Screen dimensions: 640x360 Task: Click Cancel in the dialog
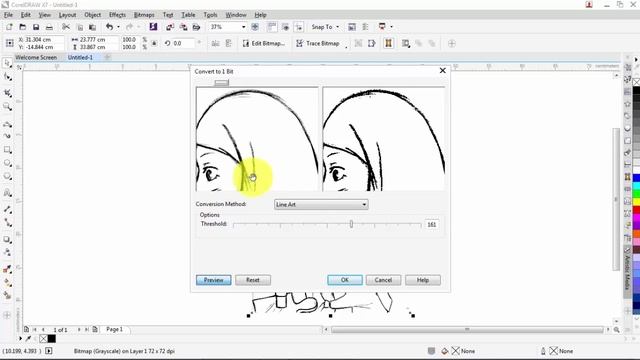(383, 280)
